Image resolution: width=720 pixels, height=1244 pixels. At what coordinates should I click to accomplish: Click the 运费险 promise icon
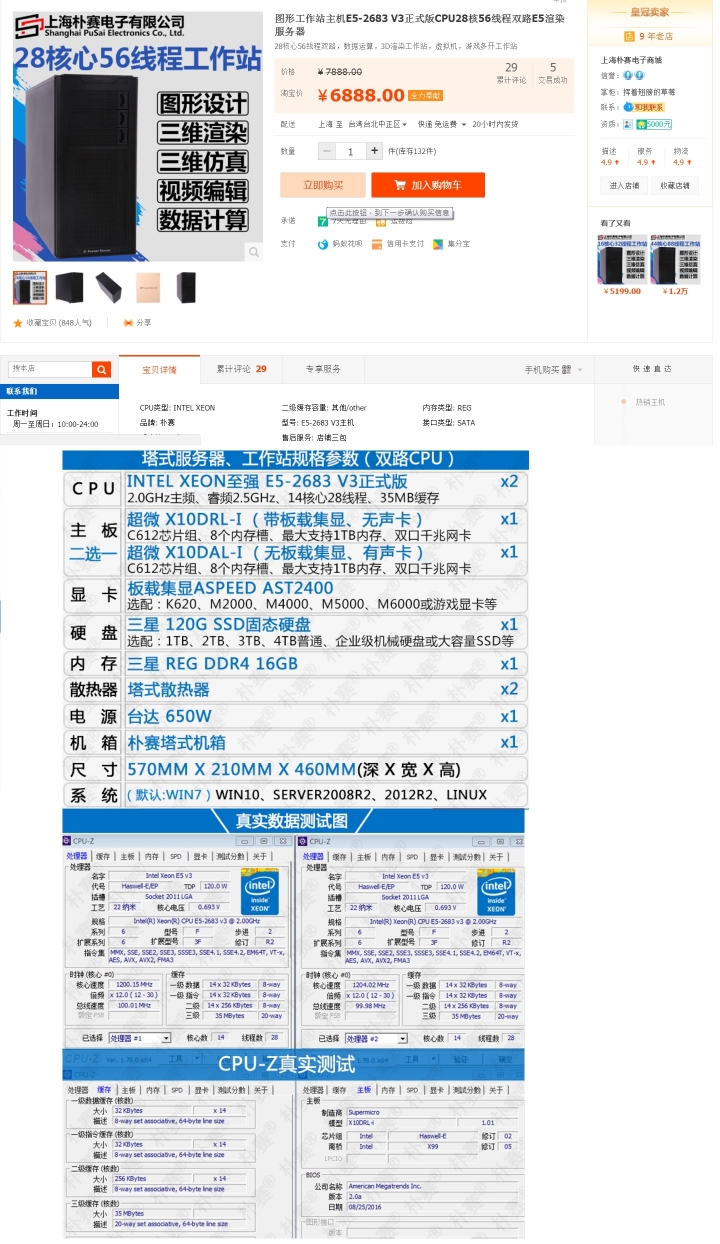[381, 221]
